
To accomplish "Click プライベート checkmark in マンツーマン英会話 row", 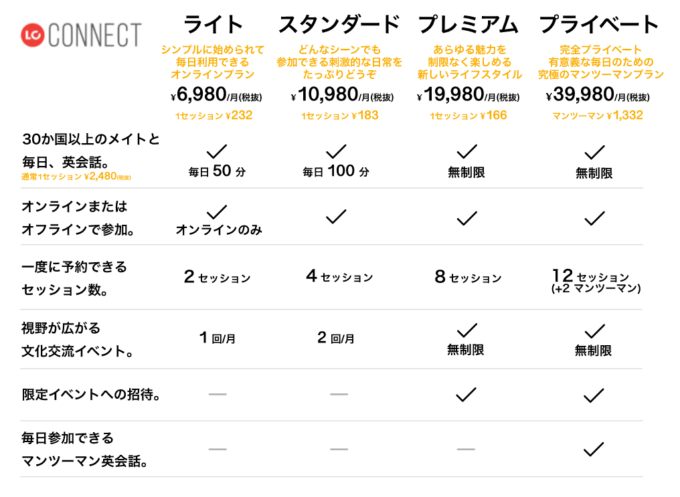I will pos(594,449).
